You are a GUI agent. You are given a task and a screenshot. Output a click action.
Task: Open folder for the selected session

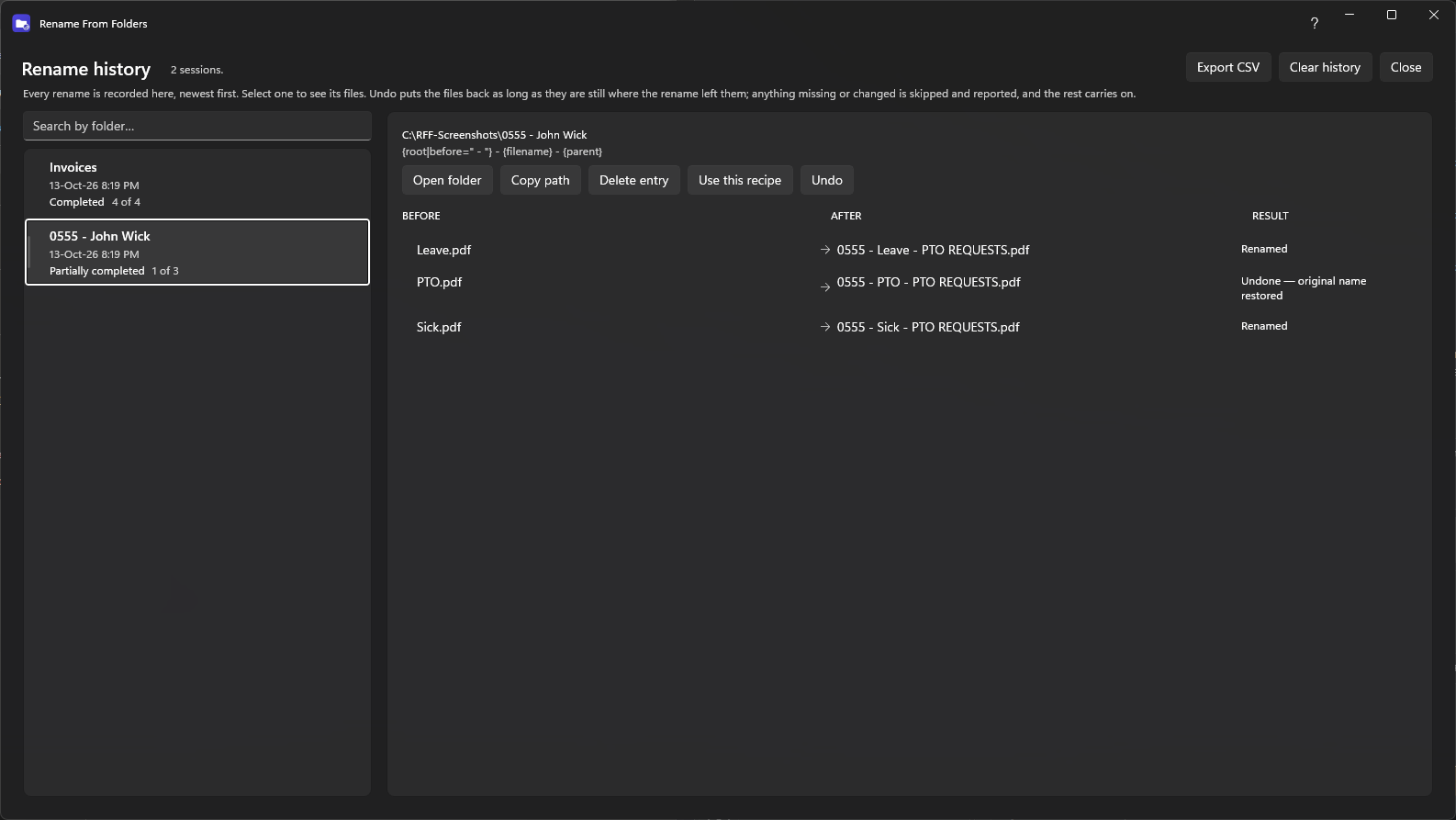coord(447,180)
